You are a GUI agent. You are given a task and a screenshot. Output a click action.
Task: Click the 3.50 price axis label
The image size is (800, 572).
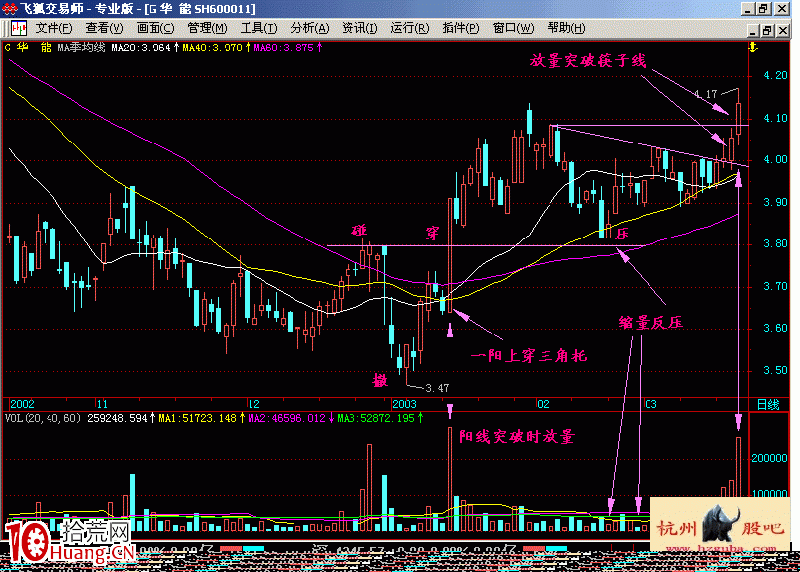tap(775, 370)
